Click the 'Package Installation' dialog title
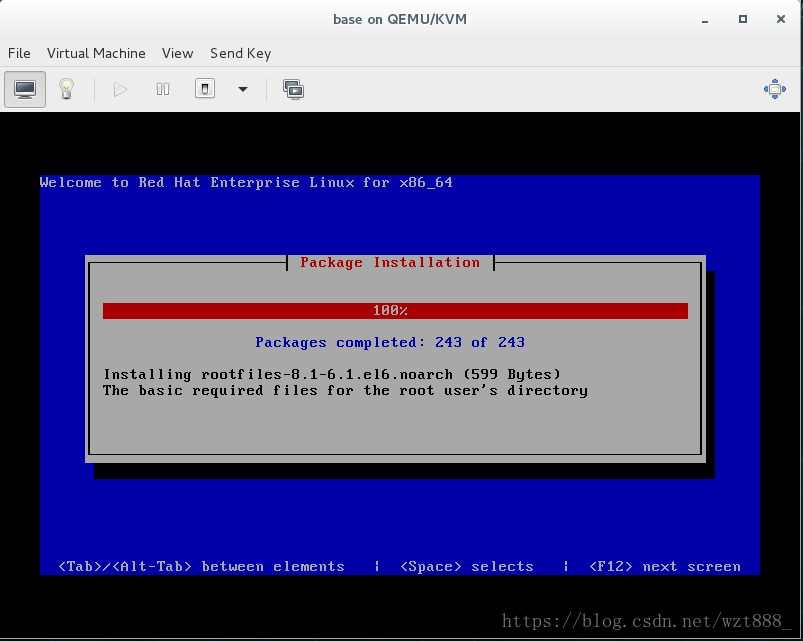The image size is (803, 641). (x=390, y=263)
